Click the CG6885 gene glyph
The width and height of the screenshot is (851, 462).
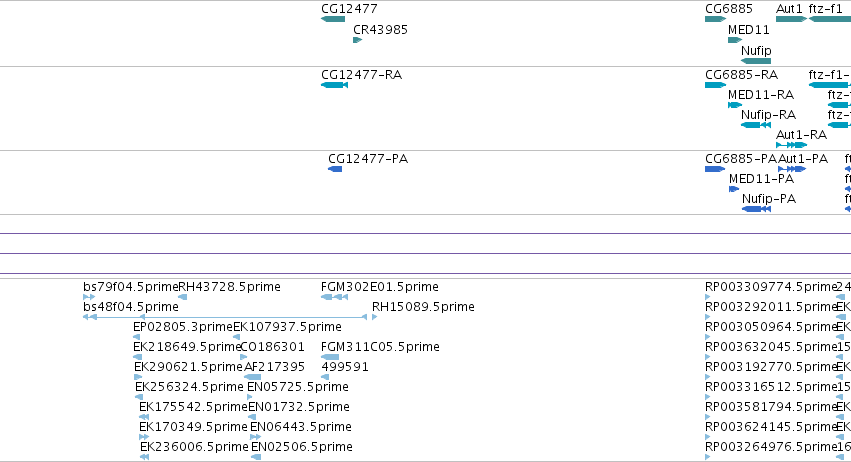click(715, 19)
